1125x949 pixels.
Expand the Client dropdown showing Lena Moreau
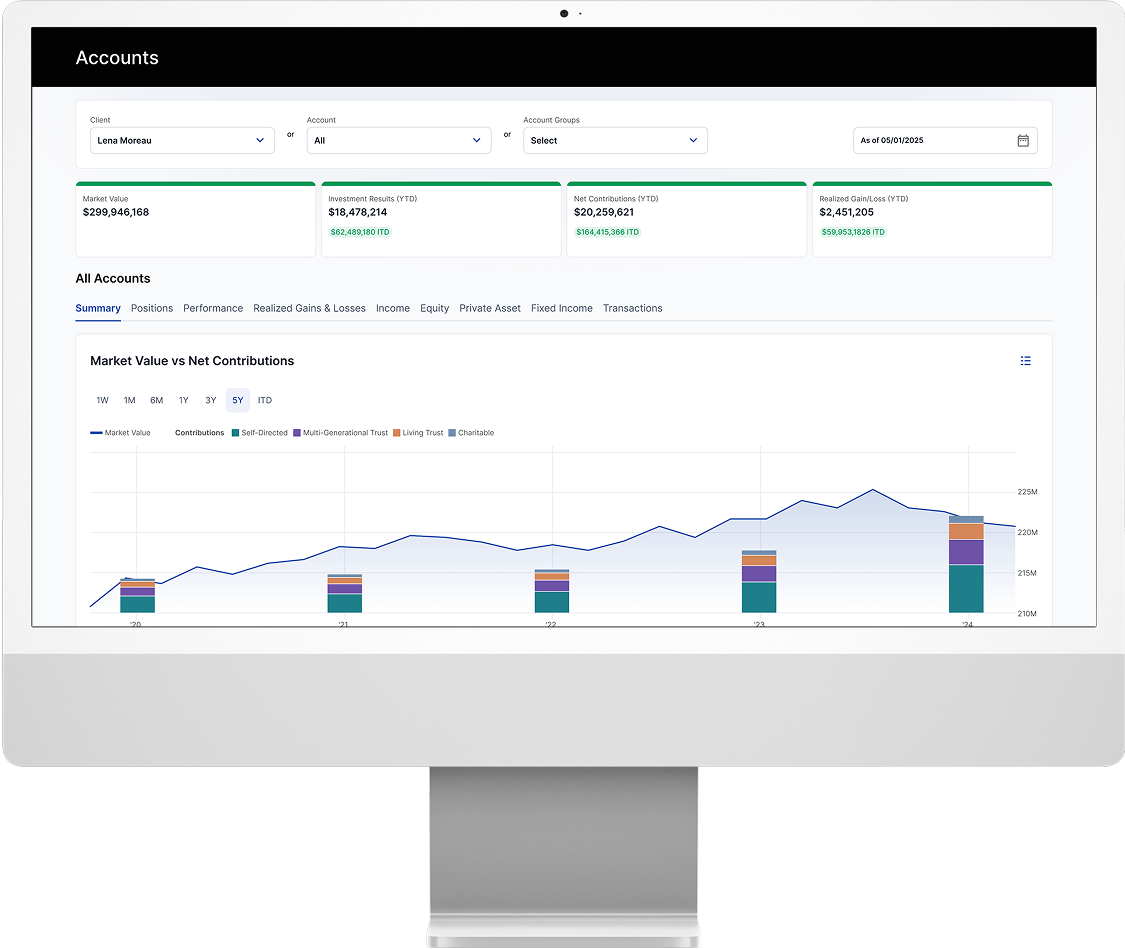[182, 141]
